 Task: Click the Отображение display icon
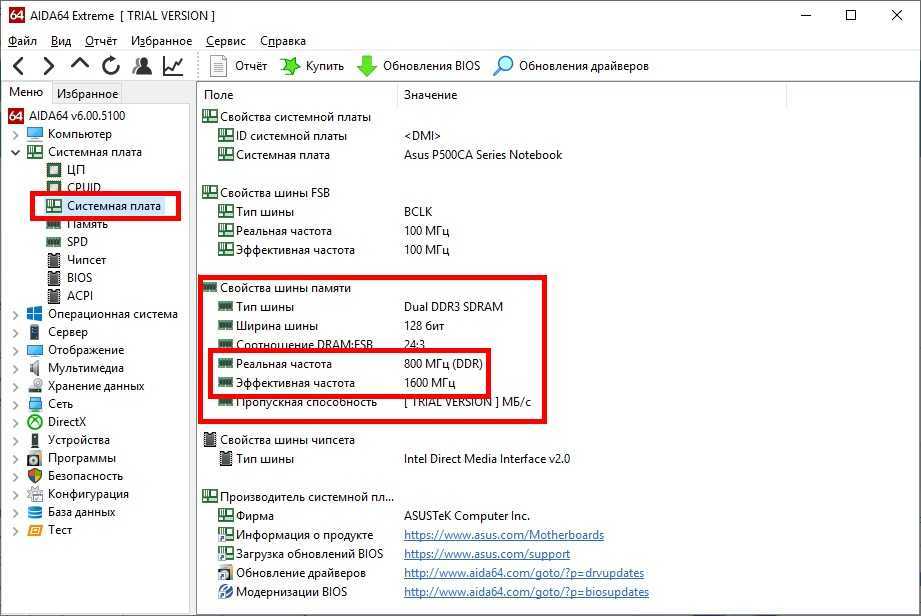[x=35, y=351]
